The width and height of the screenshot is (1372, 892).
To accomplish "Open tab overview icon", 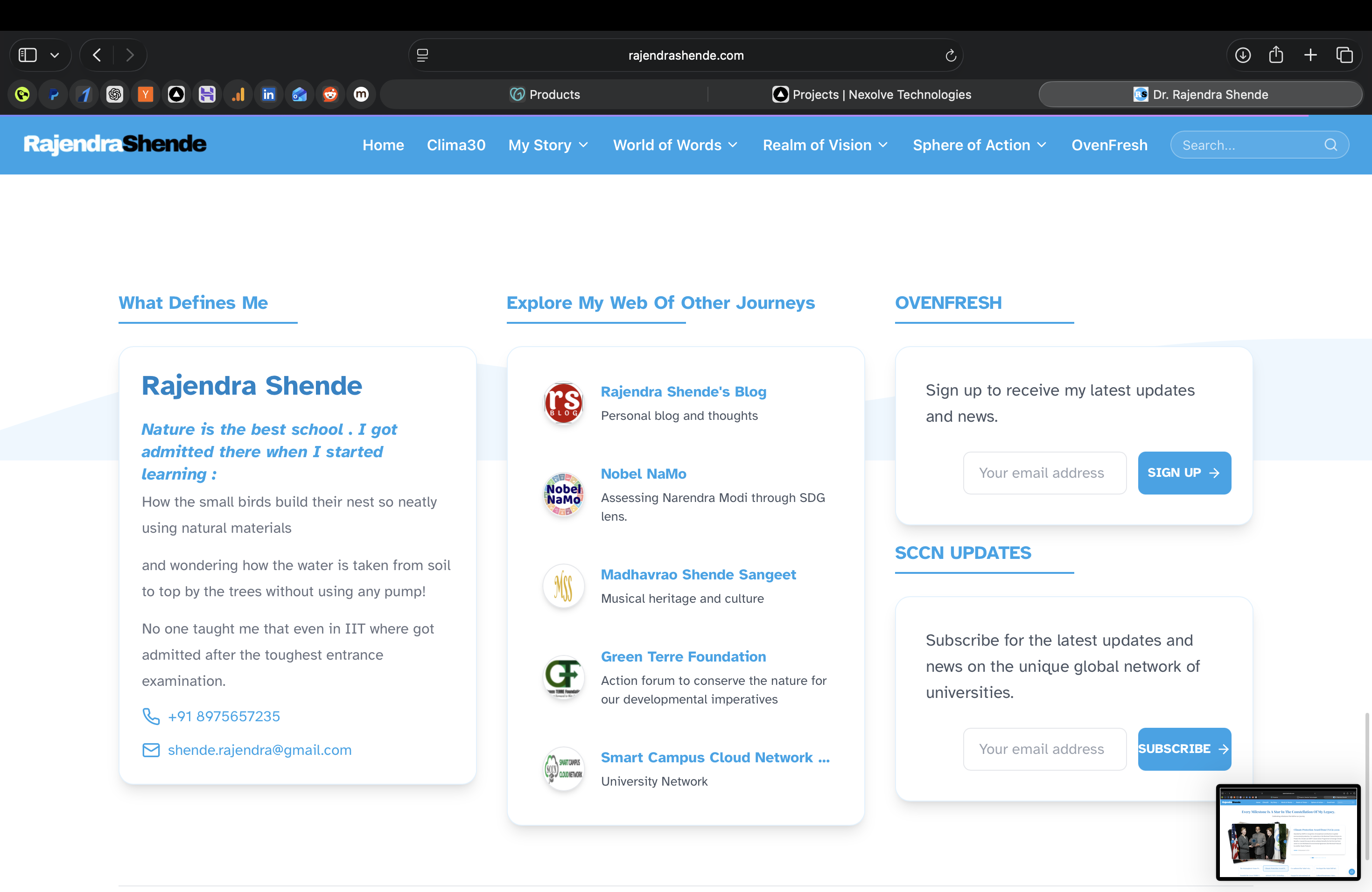I will tap(1344, 56).
